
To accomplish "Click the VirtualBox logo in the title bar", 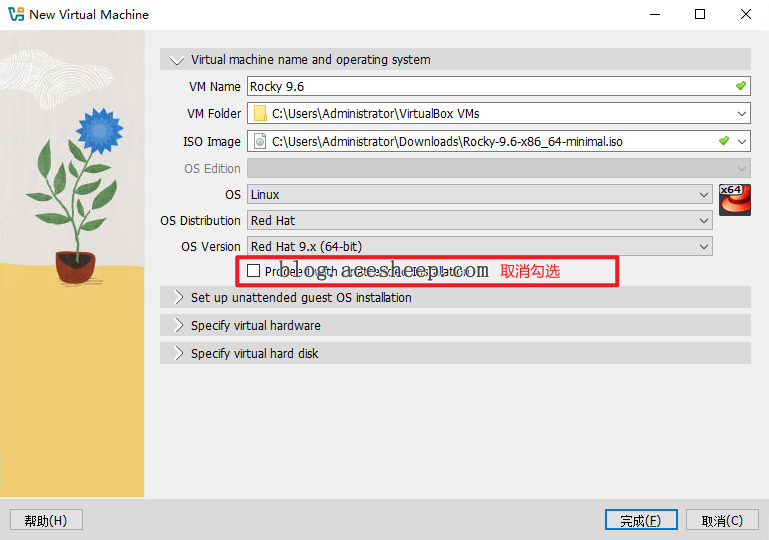I will click(x=16, y=14).
